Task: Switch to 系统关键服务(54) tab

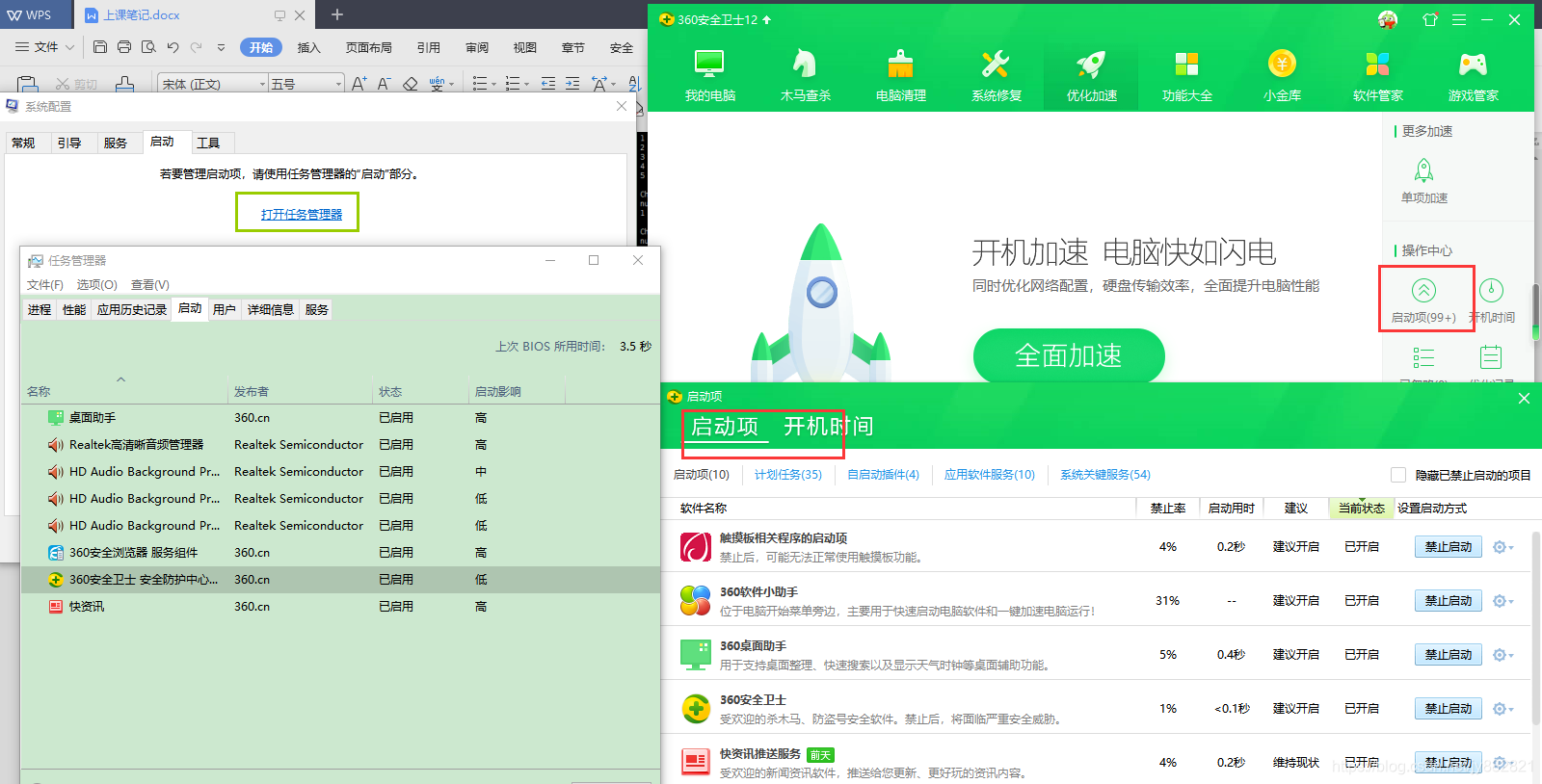Action: 1105,475
